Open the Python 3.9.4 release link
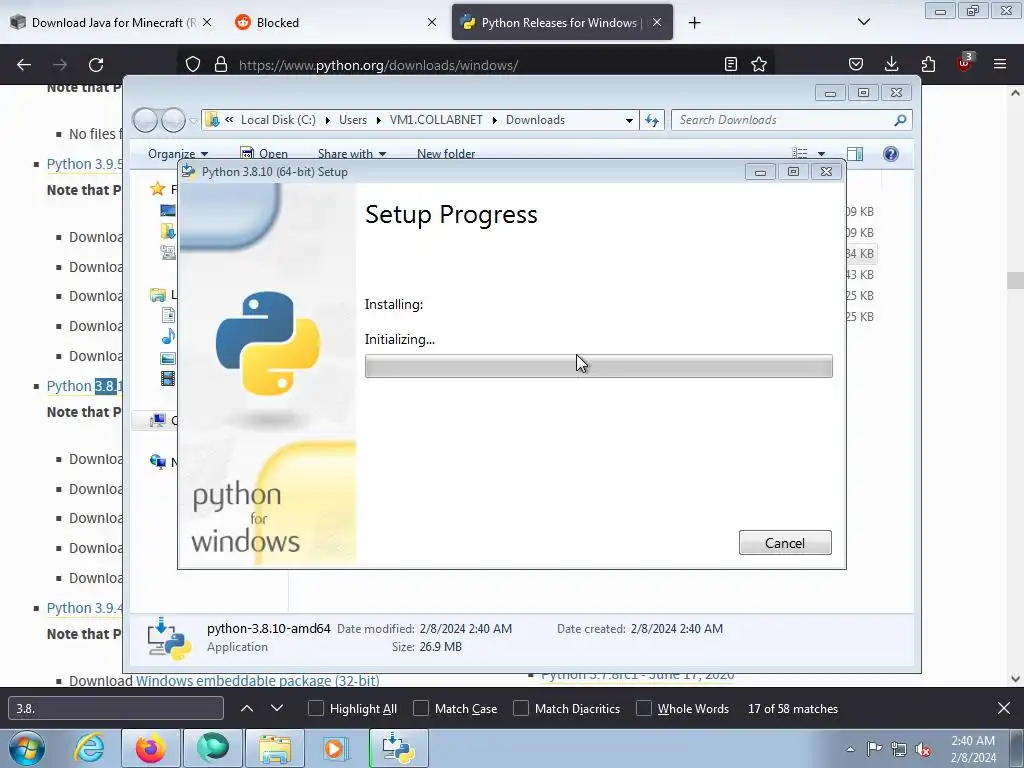 [x=84, y=608]
